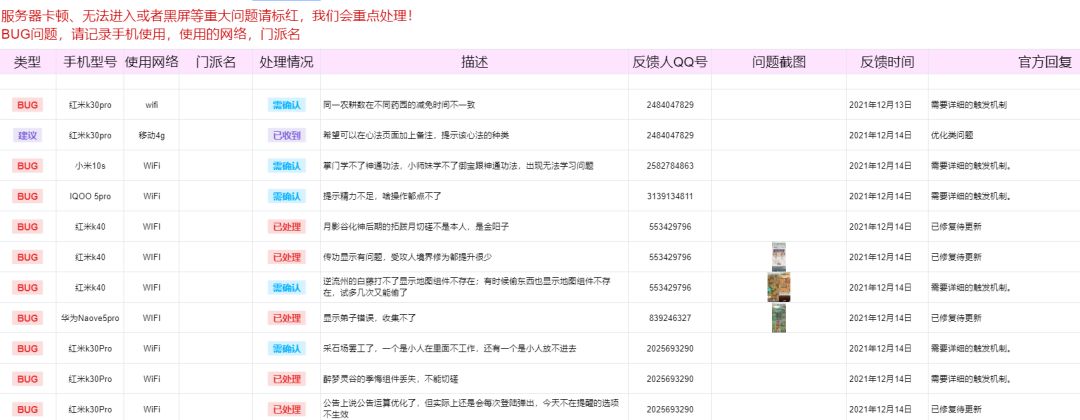Select the 描述 column header
The image size is (1080, 420).
[475, 62]
